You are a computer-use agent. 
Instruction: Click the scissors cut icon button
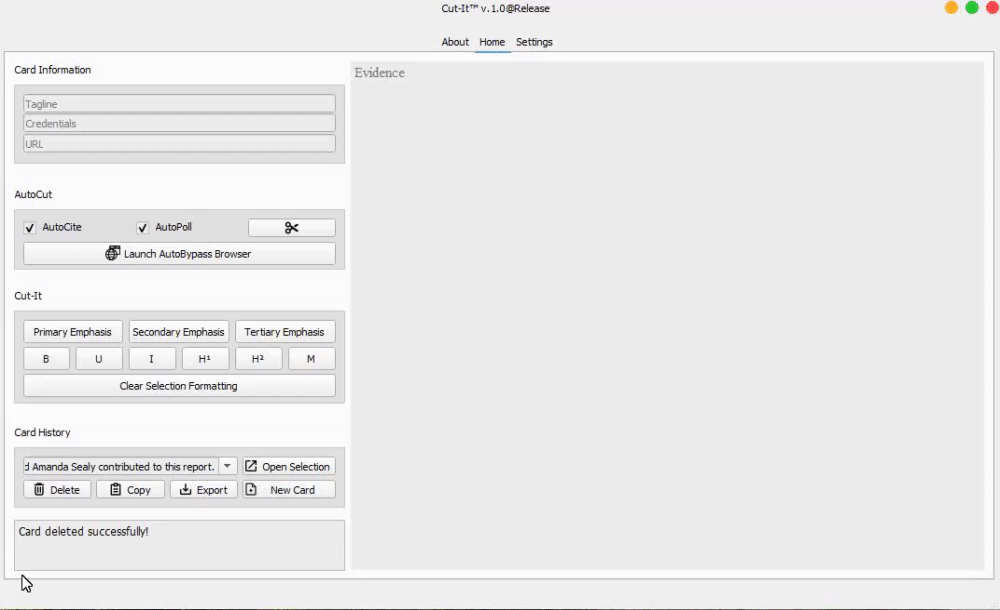point(291,228)
